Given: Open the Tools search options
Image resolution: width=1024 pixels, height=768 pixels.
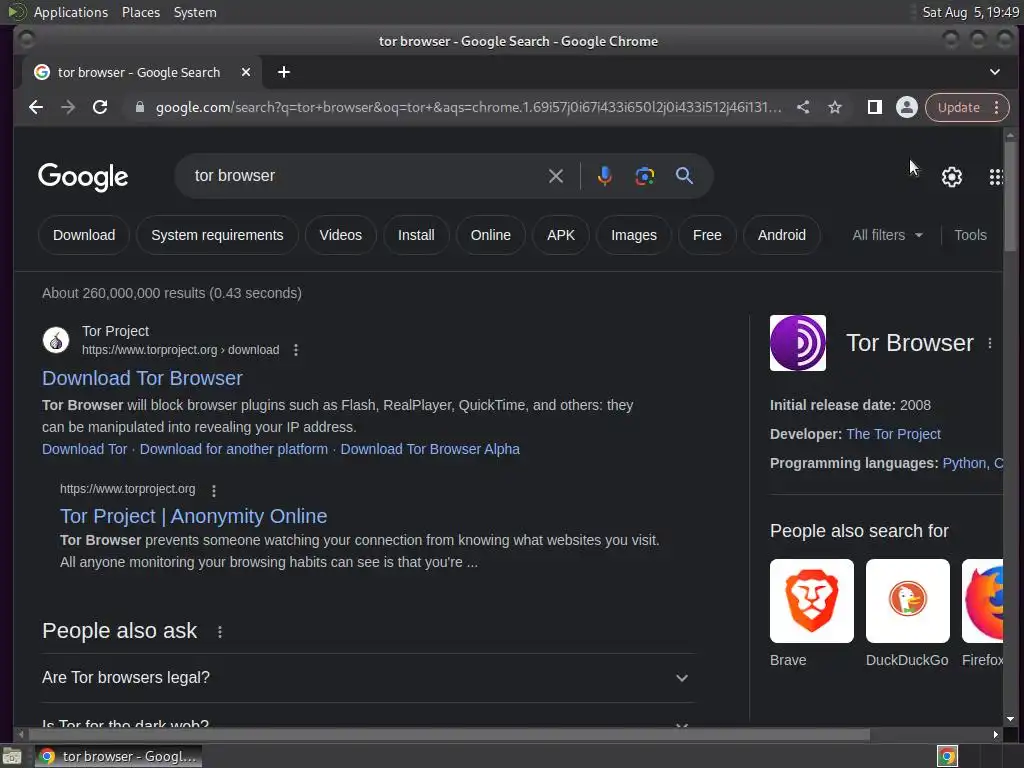Looking at the screenshot, I should (970, 235).
